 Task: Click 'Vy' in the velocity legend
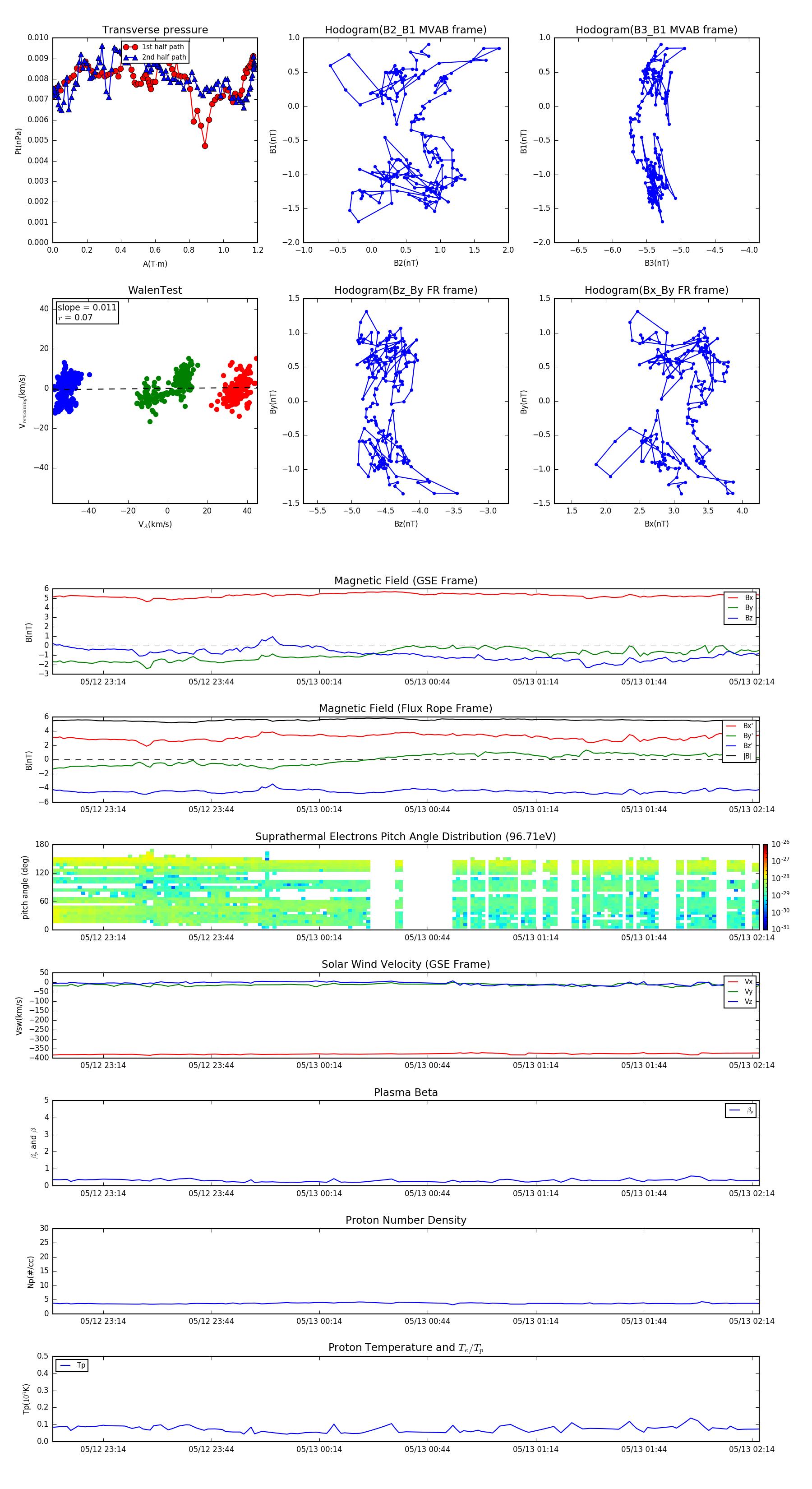coord(741,991)
